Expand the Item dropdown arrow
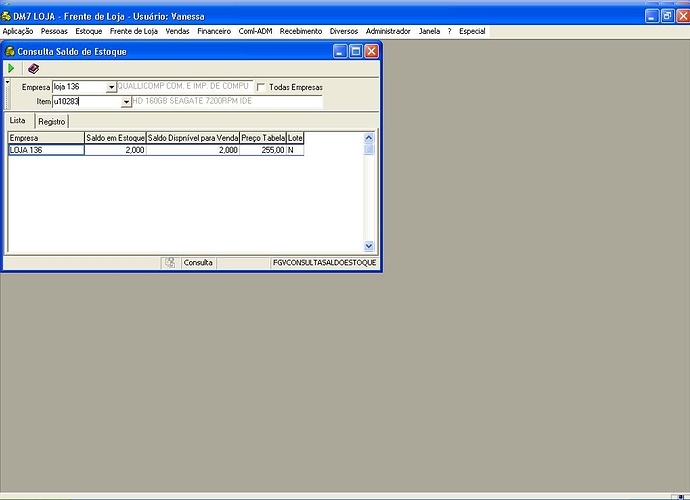690x500 pixels. [x=126, y=102]
